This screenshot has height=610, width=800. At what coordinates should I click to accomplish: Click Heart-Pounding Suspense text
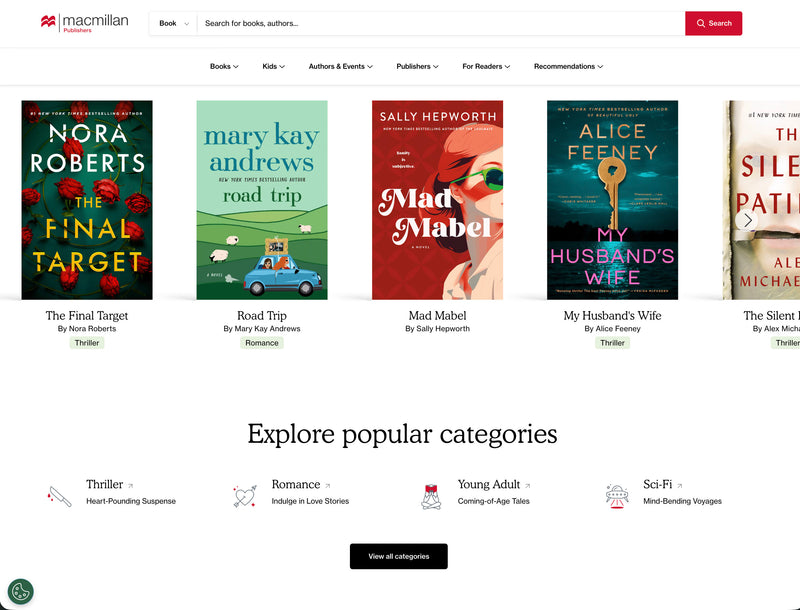click(x=131, y=501)
